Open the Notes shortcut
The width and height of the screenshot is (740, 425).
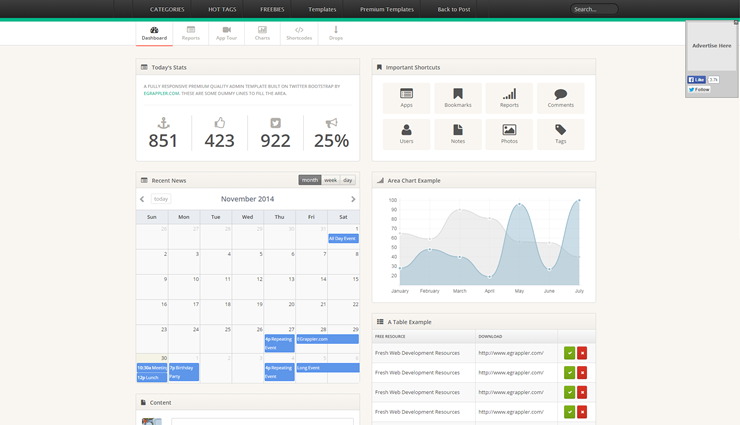point(458,134)
